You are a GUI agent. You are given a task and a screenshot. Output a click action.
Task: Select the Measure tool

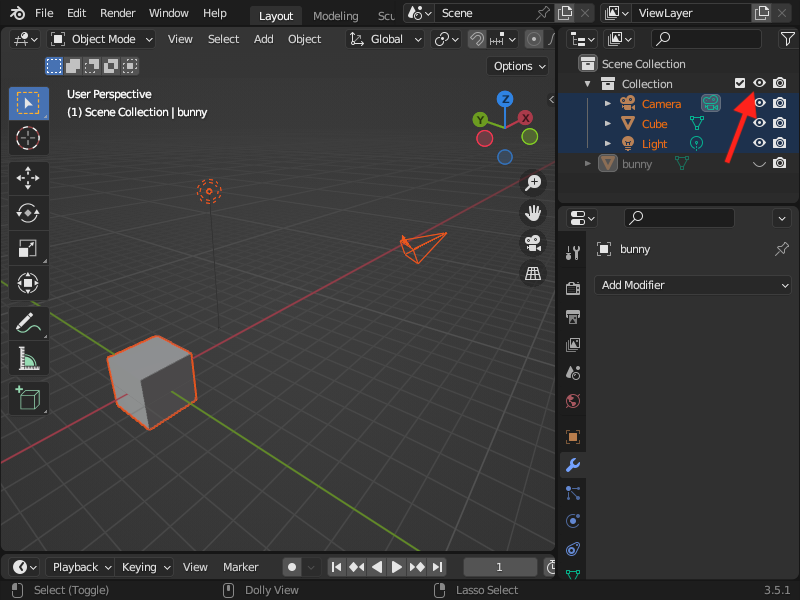coord(29,358)
